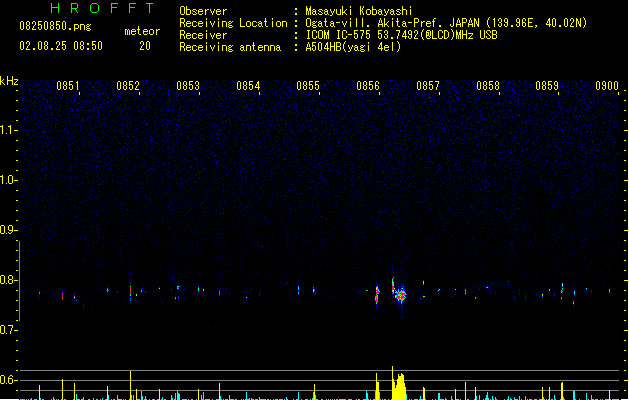The width and height of the screenshot is (629, 400).
Task: Click the meteor count 20
Action: [145, 46]
